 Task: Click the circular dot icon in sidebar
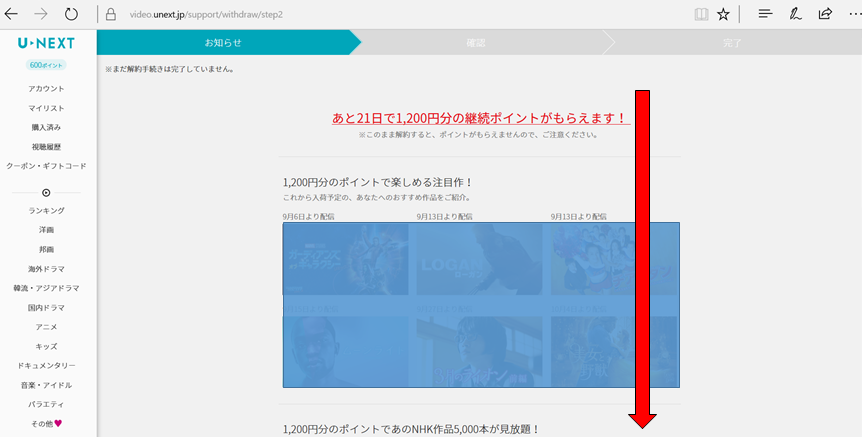[46, 193]
